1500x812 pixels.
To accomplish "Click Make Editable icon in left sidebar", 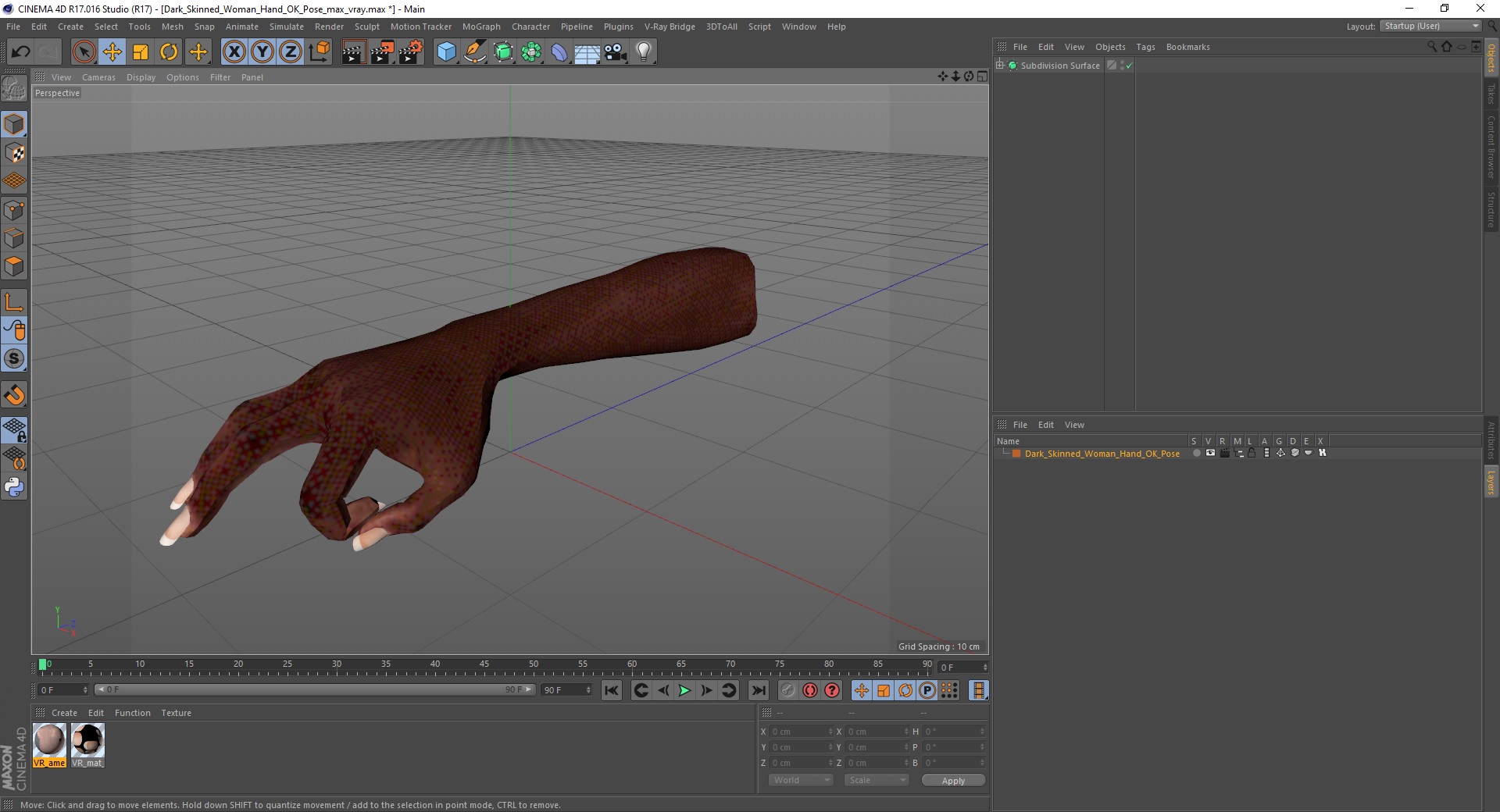I will 14,88.
